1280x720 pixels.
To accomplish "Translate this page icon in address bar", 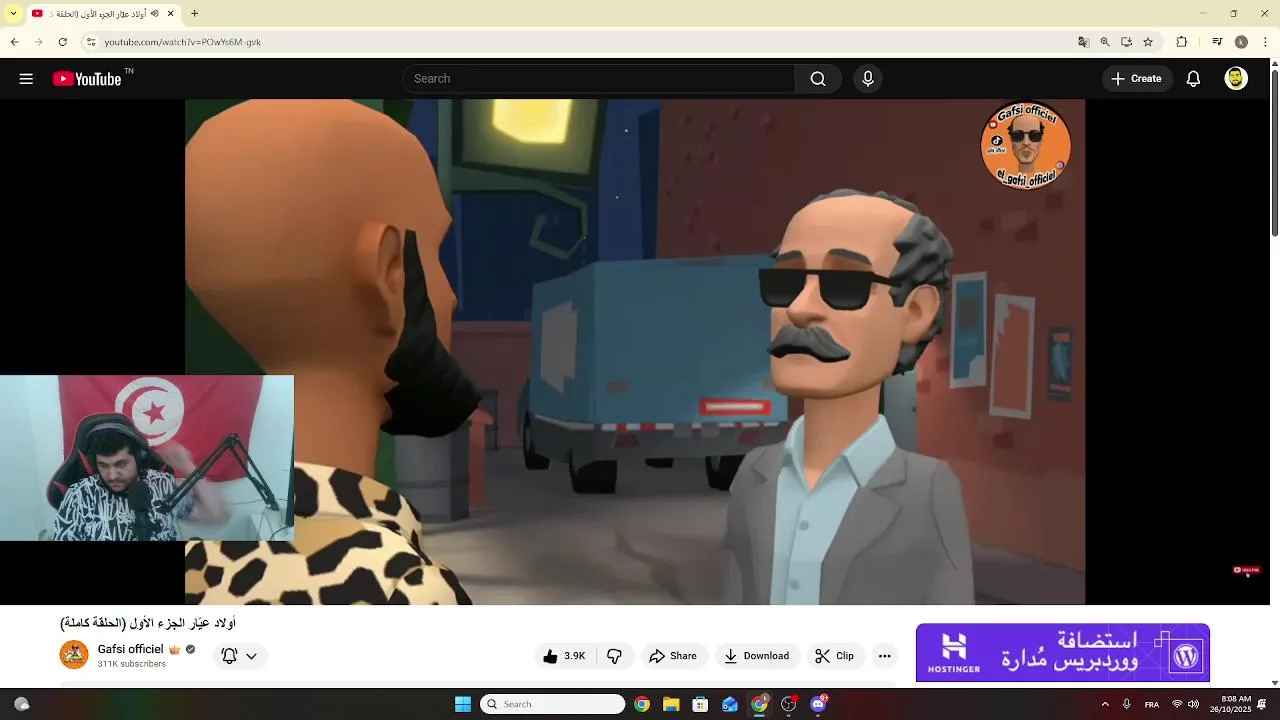I will tap(1083, 42).
